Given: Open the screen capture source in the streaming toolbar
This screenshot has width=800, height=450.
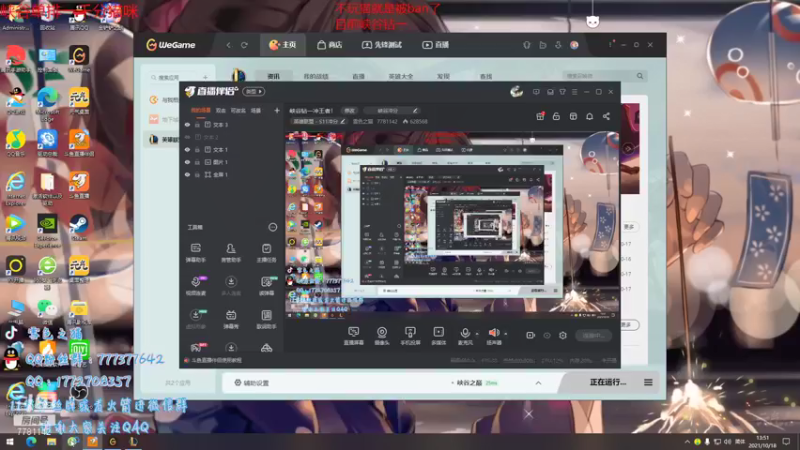Looking at the screenshot, I should (x=353, y=336).
